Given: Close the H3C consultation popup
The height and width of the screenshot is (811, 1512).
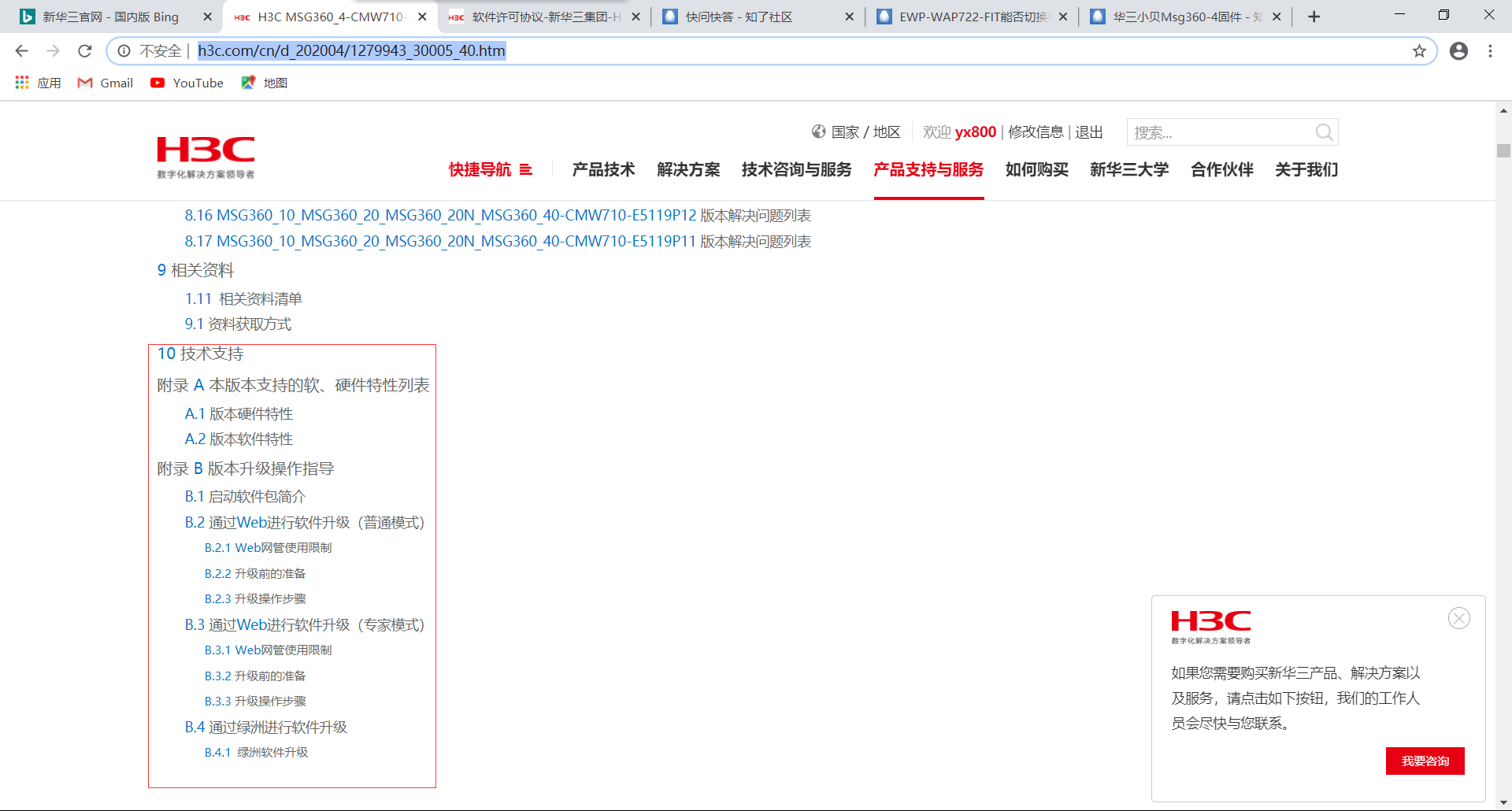Looking at the screenshot, I should click(1458, 618).
